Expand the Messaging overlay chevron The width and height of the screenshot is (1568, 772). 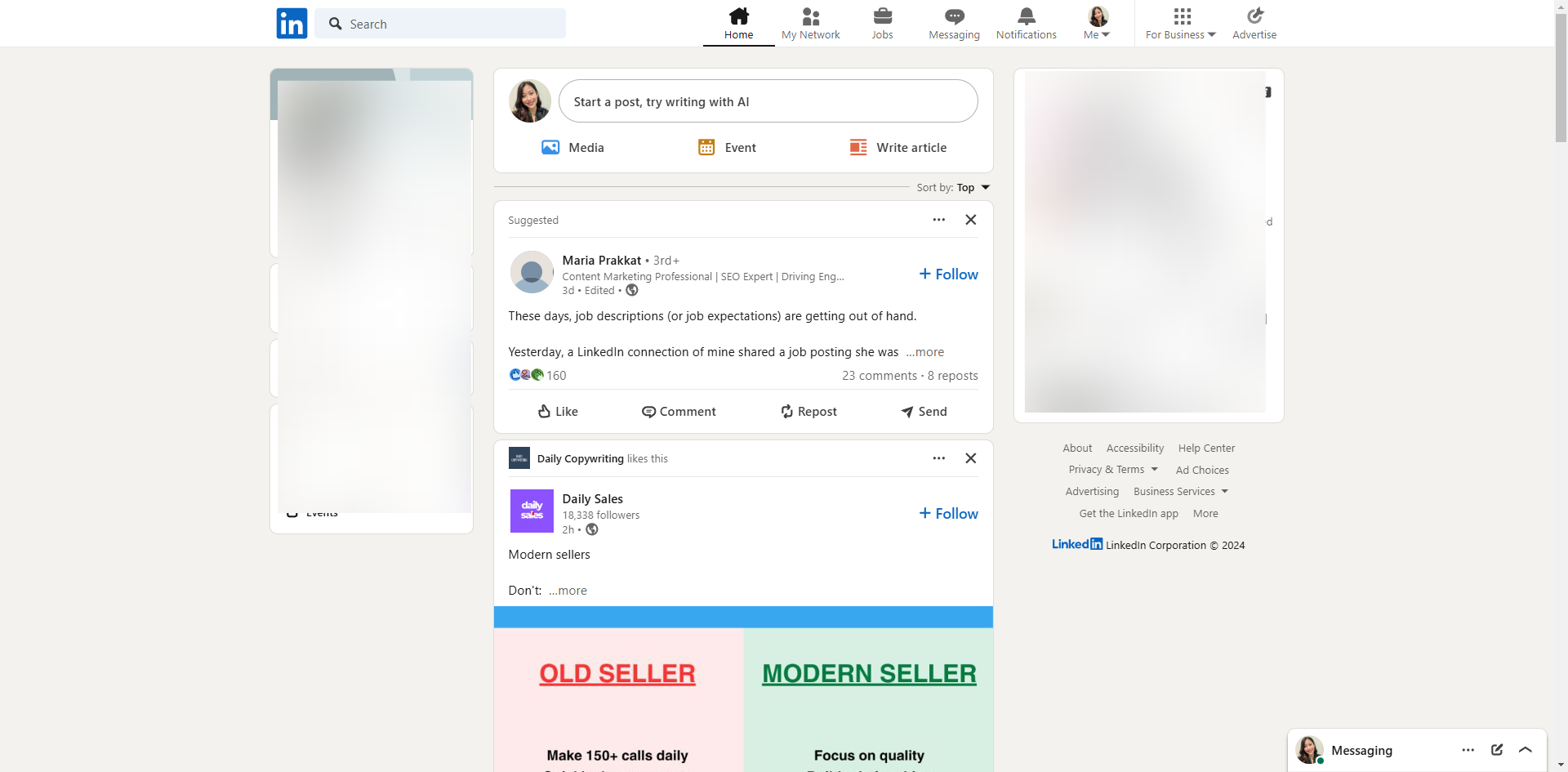(x=1526, y=750)
